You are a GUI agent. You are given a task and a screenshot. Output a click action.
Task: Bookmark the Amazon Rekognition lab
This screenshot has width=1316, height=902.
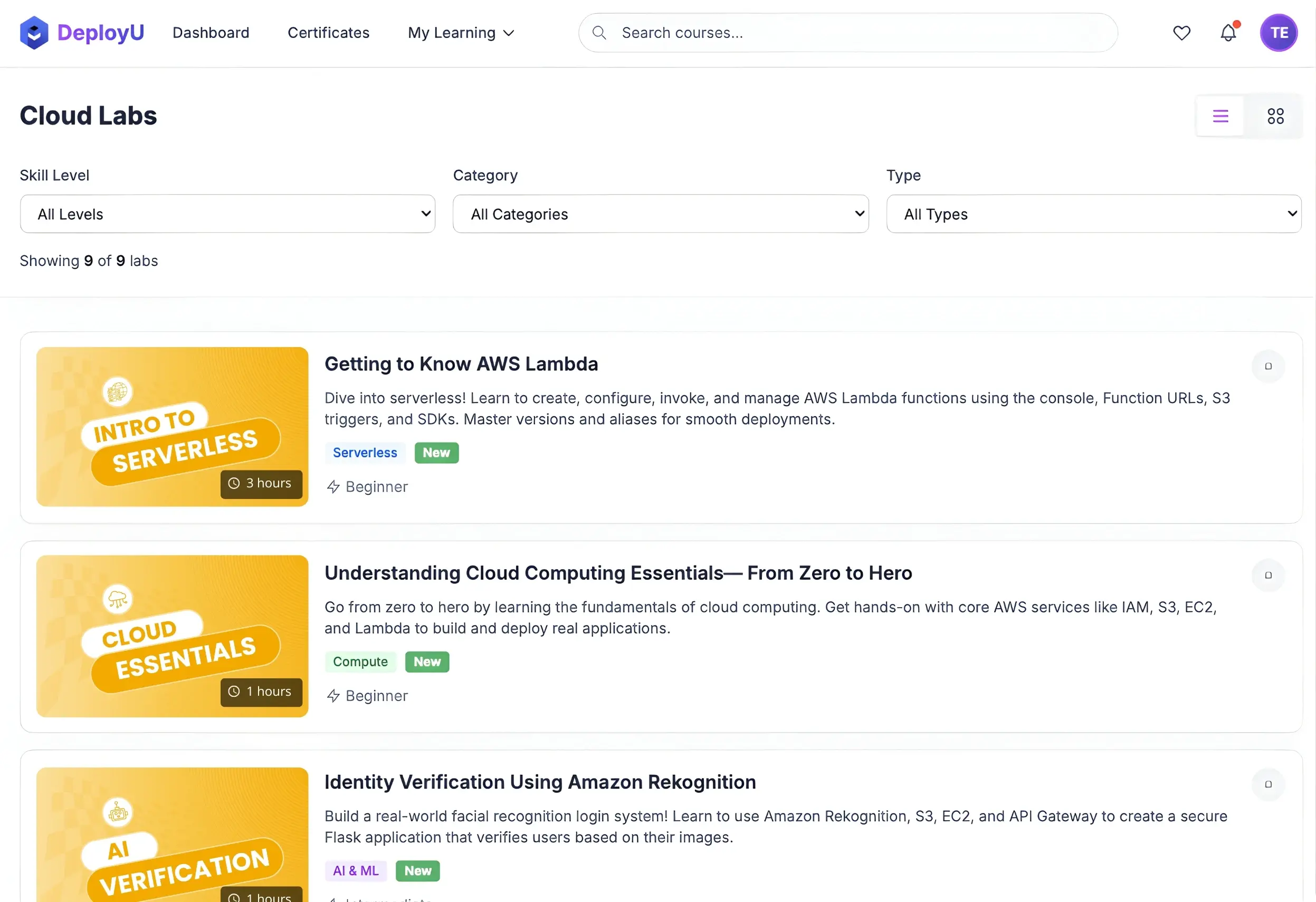click(x=1268, y=784)
